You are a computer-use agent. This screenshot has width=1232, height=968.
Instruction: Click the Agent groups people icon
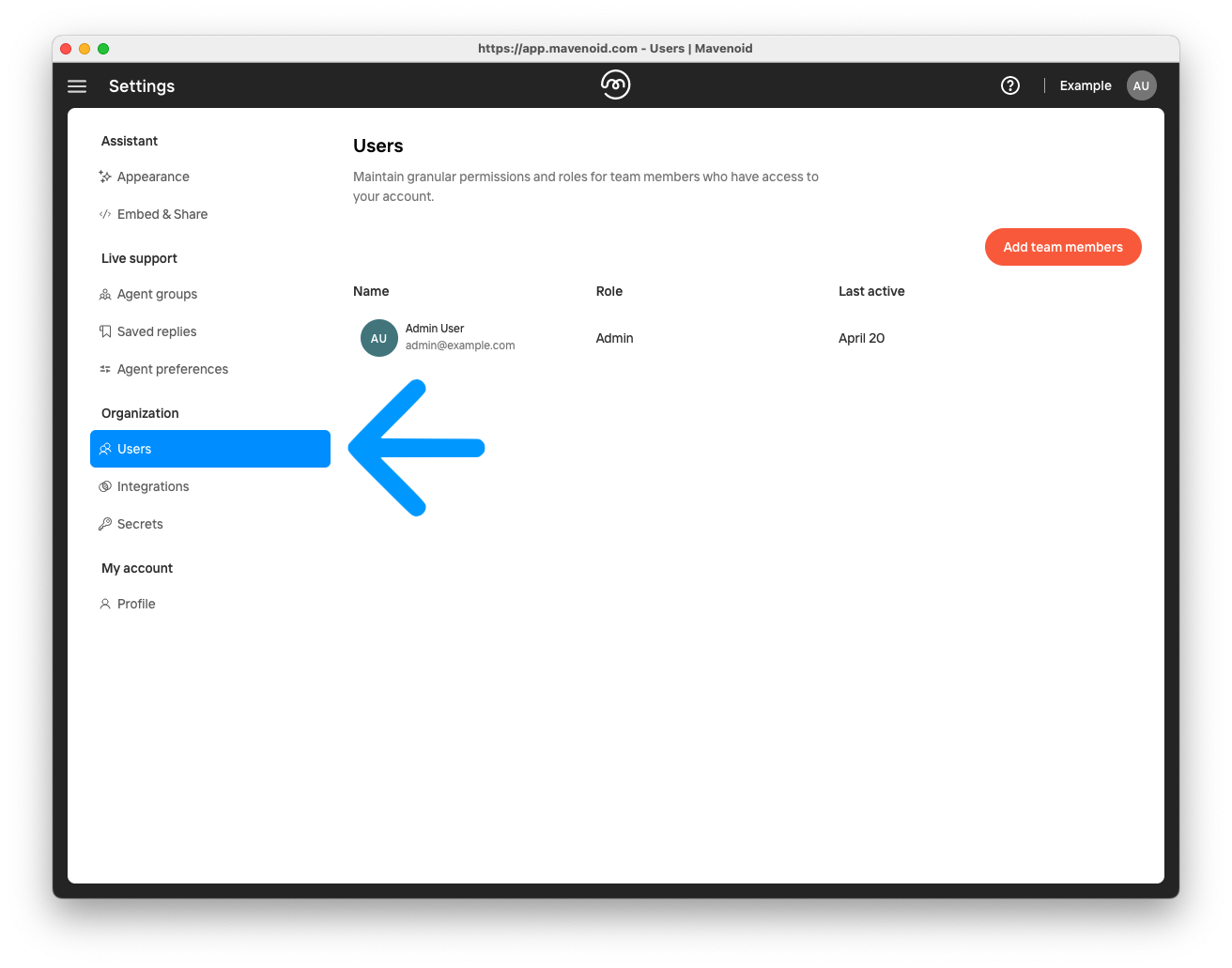pos(105,294)
